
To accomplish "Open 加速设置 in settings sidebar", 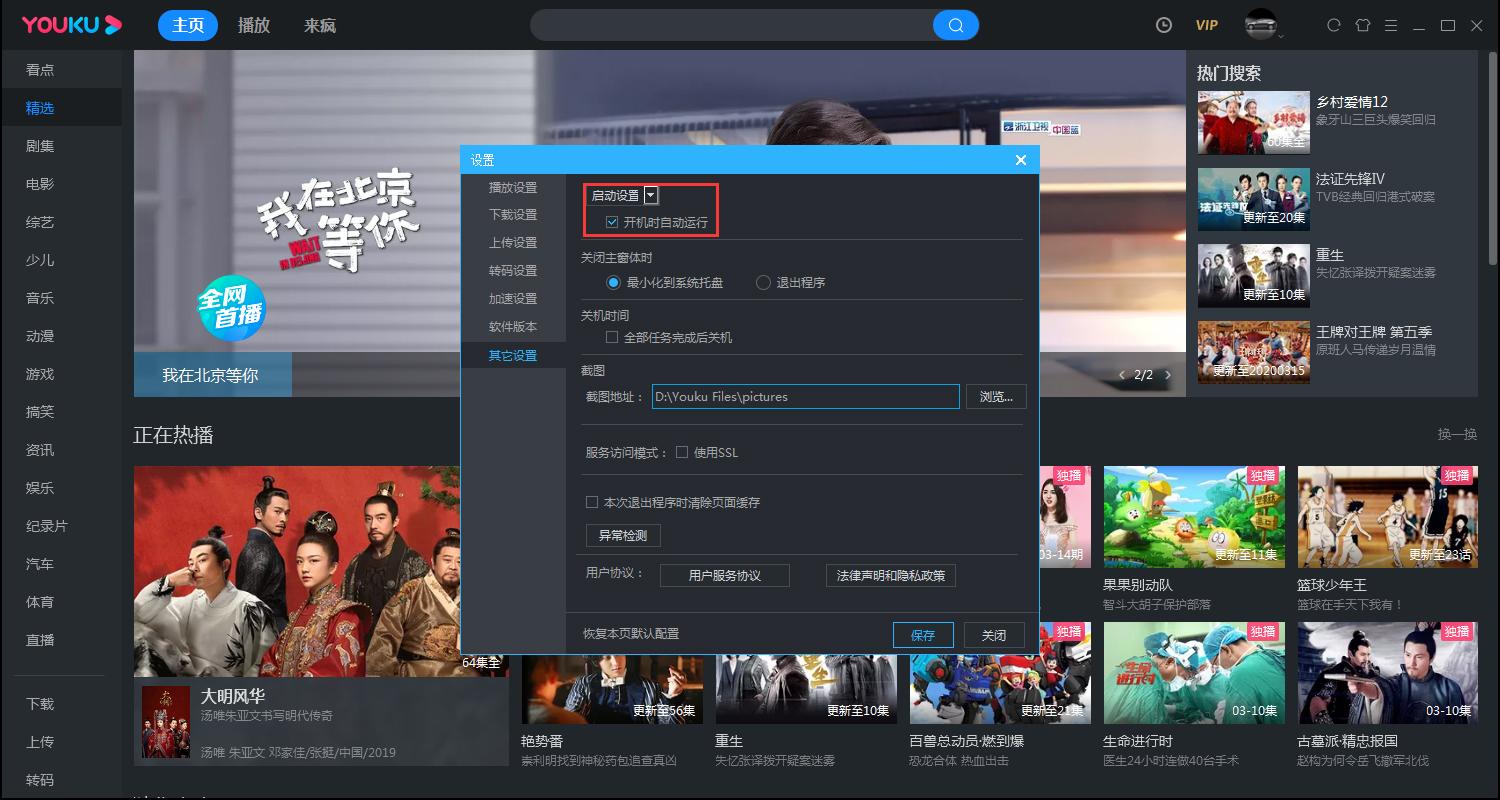I will 513,299.
